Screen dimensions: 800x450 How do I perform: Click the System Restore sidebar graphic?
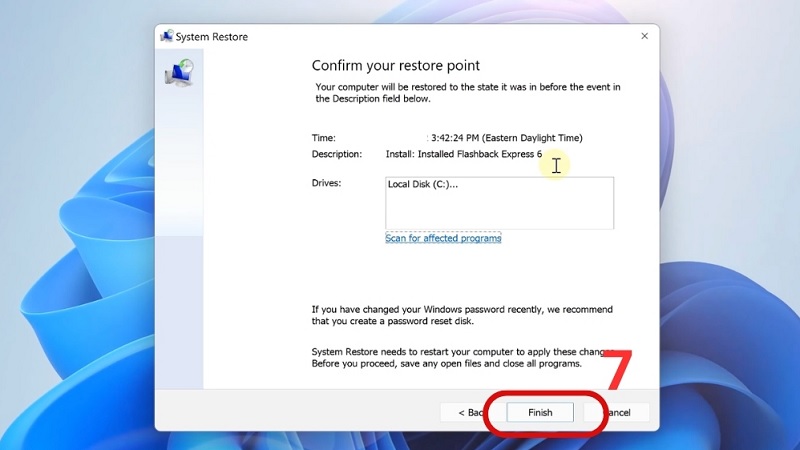pyautogui.click(x=179, y=73)
